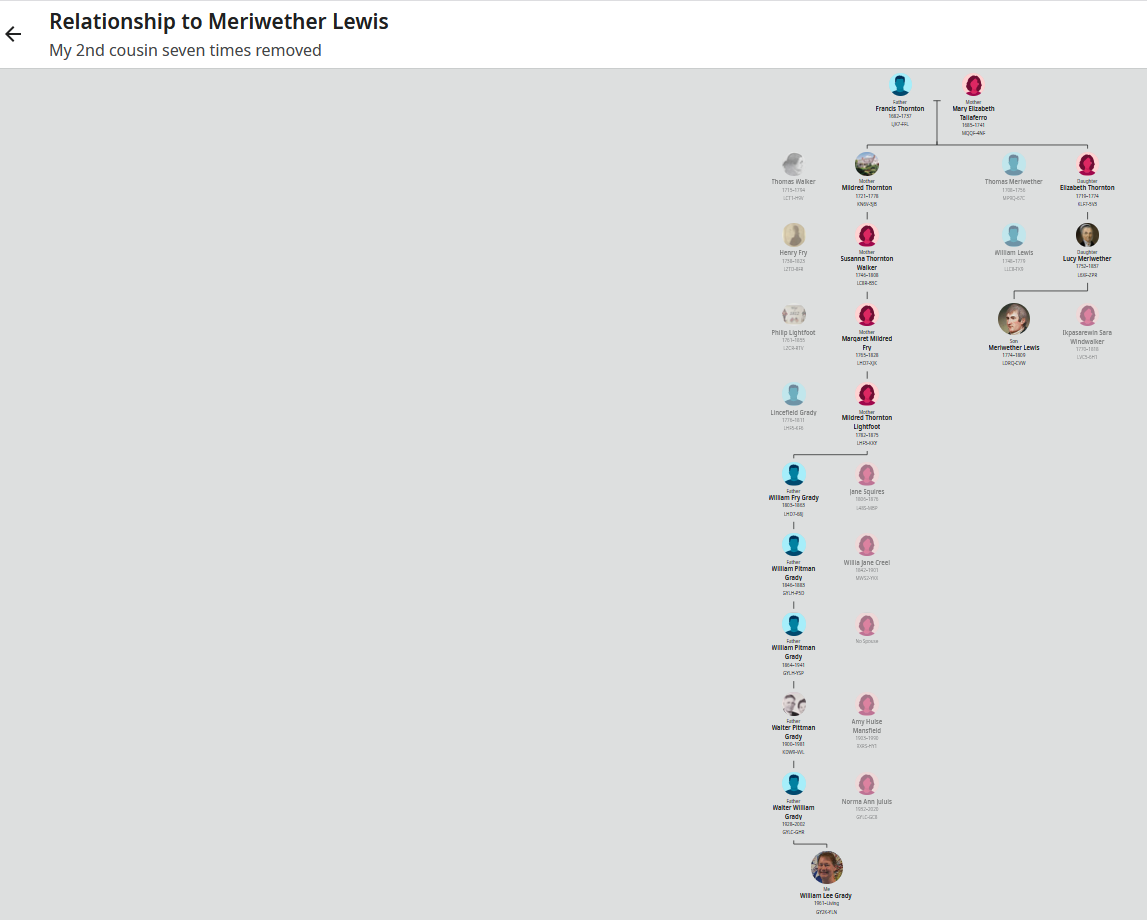The width and height of the screenshot is (1147, 920).
Task: Open the Meriwether Lewis portrait thumbnail
Action: 1014,319
